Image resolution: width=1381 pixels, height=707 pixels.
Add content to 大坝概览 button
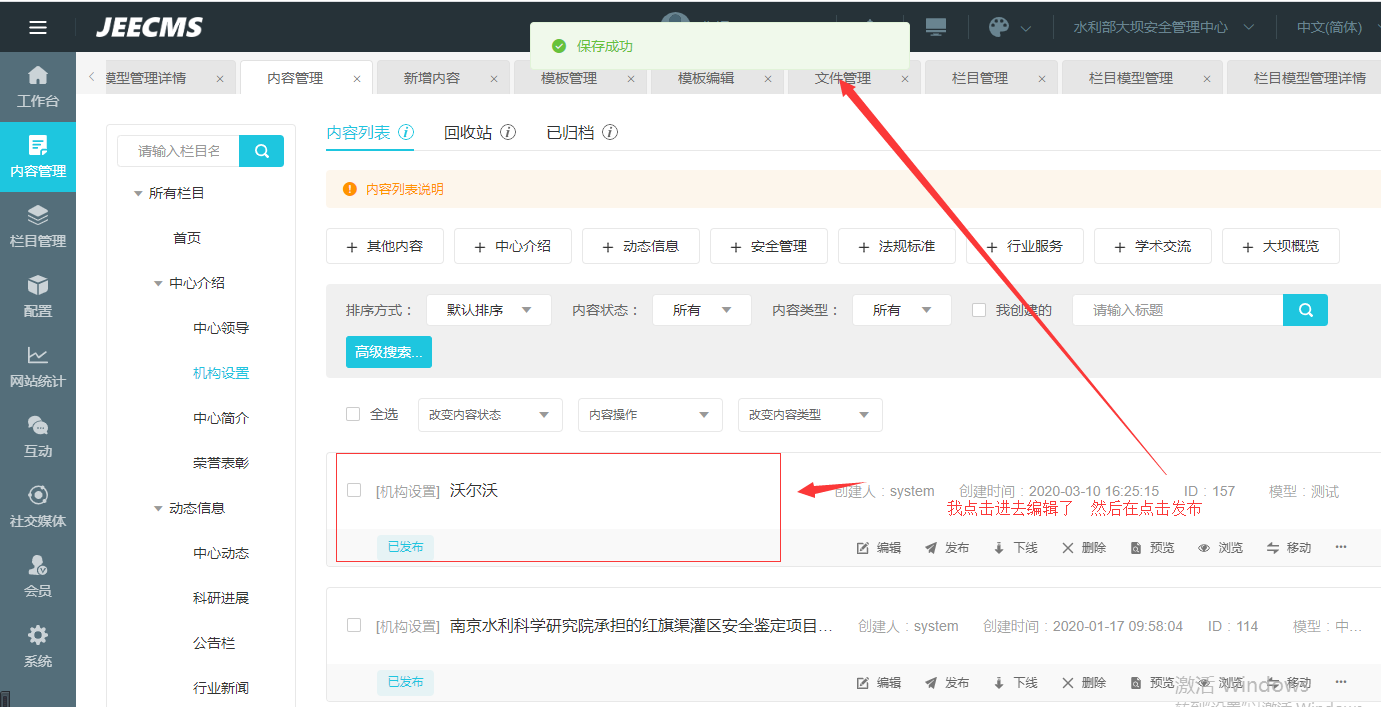point(1281,246)
